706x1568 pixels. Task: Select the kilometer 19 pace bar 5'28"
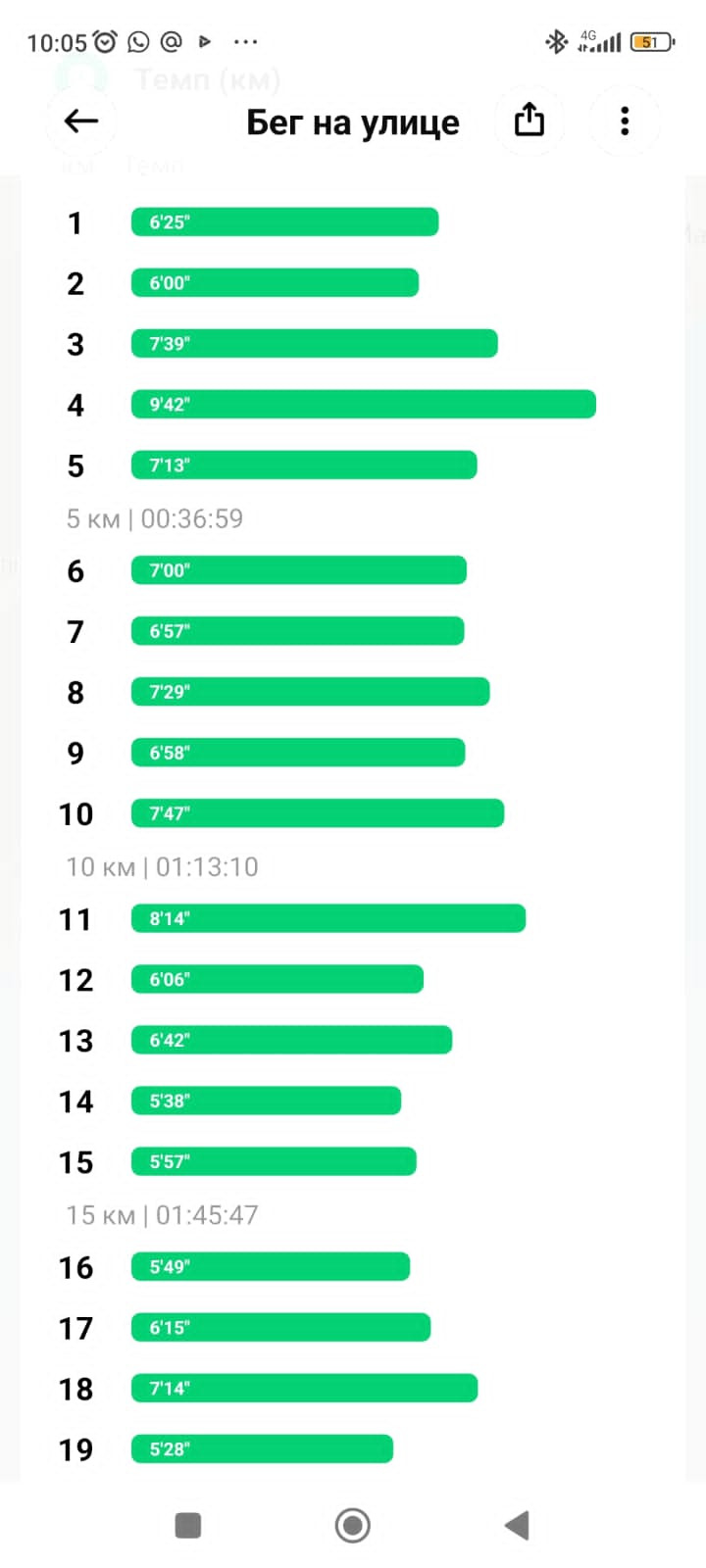[263, 1448]
